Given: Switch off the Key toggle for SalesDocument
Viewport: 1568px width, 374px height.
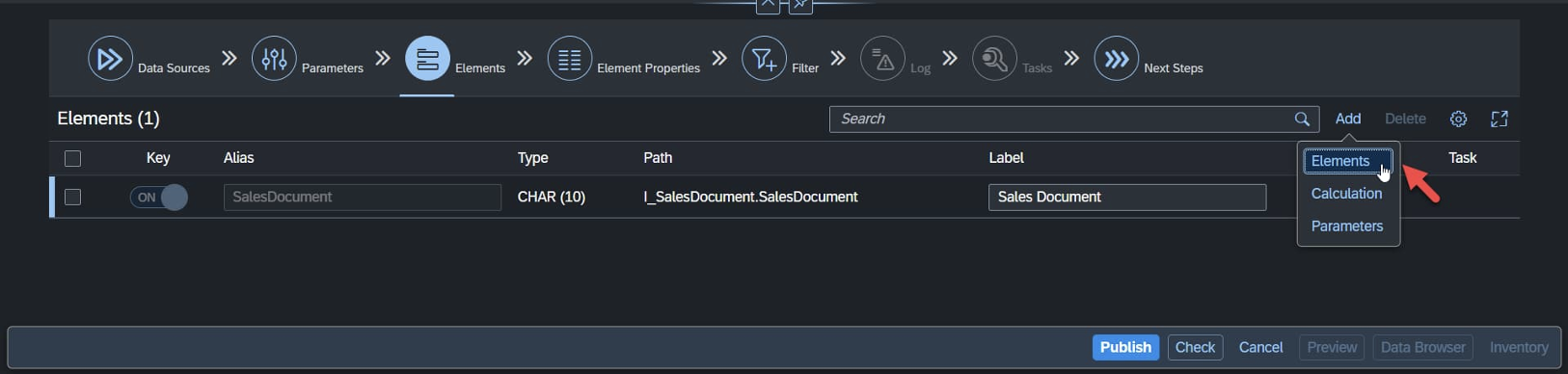Looking at the screenshot, I should 159,197.
